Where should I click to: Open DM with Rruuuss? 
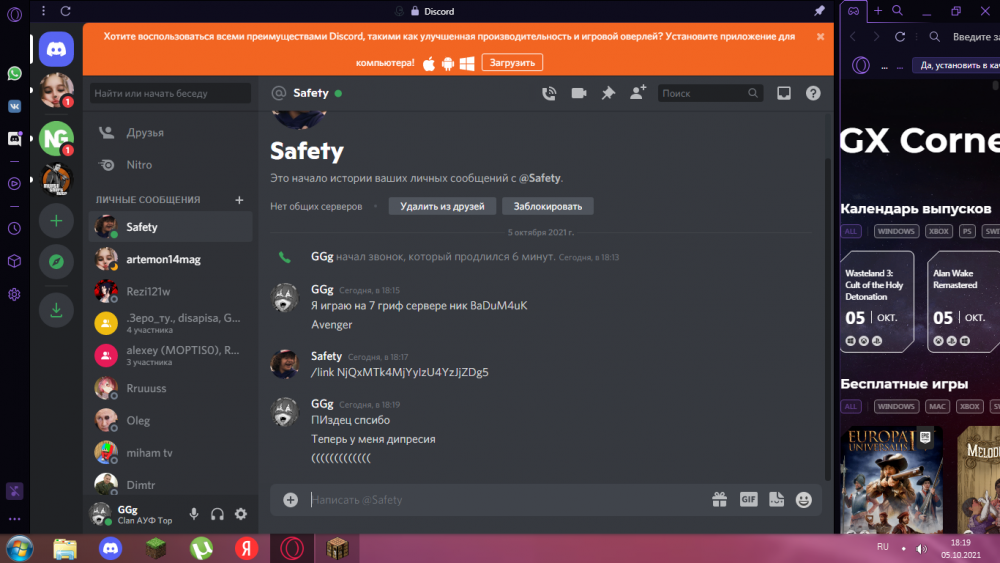pos(170,388)
